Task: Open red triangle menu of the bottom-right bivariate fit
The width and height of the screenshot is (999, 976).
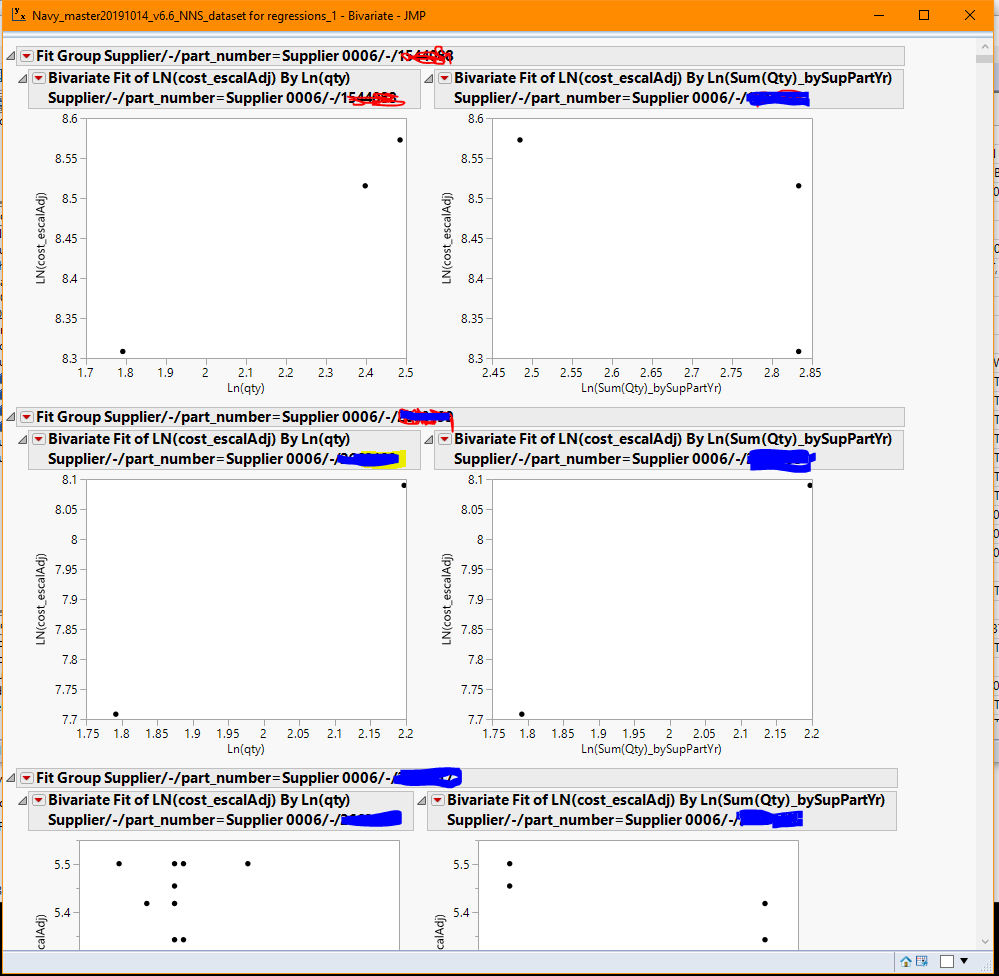Action: pos(438,800)
